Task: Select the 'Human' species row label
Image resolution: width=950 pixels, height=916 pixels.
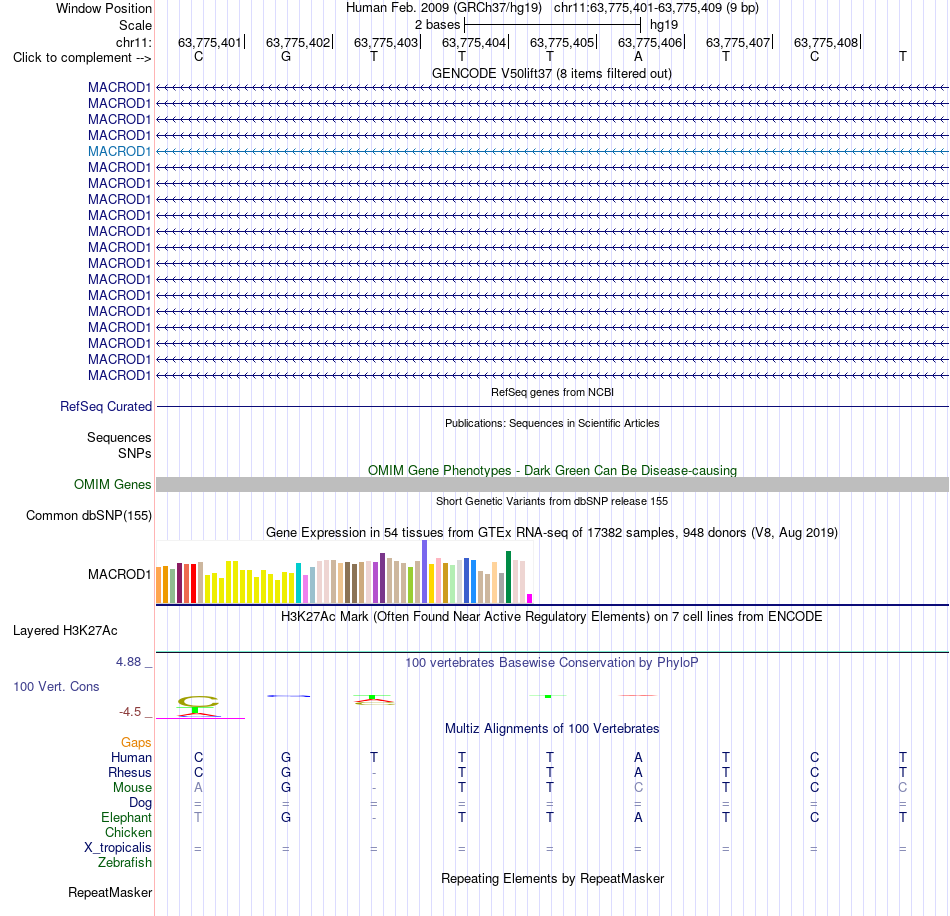Action: 131,757
